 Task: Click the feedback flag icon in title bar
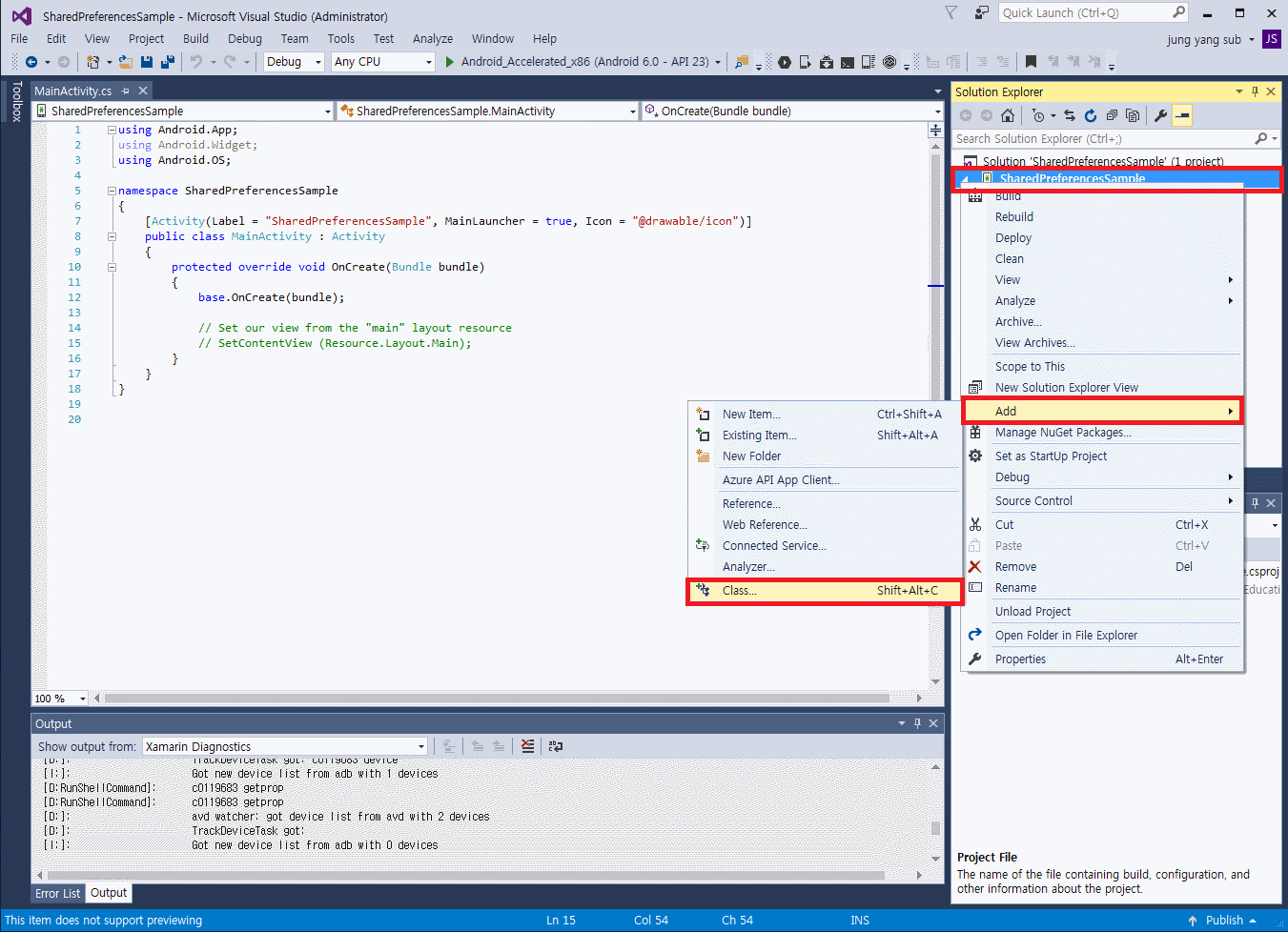951,12
